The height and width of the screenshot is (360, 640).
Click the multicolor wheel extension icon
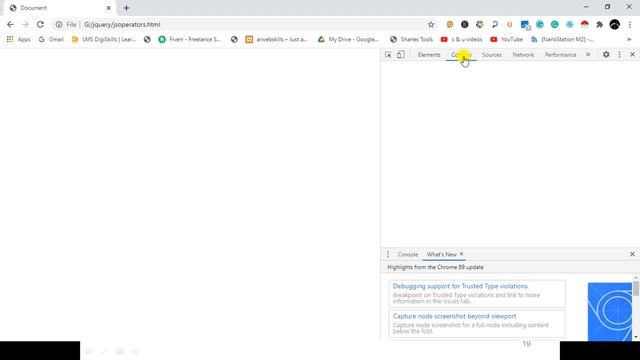click(480, 24)
